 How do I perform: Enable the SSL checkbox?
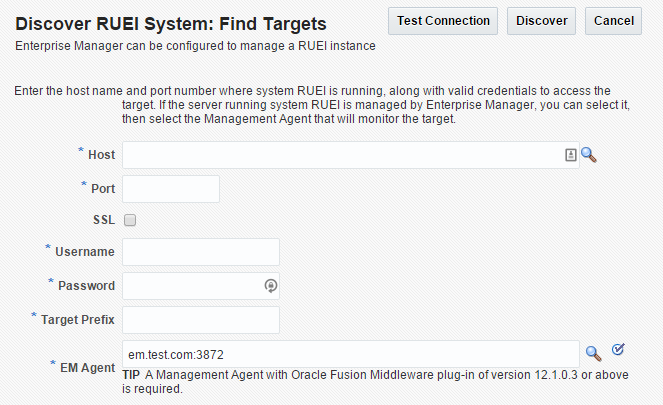(130, 220)
